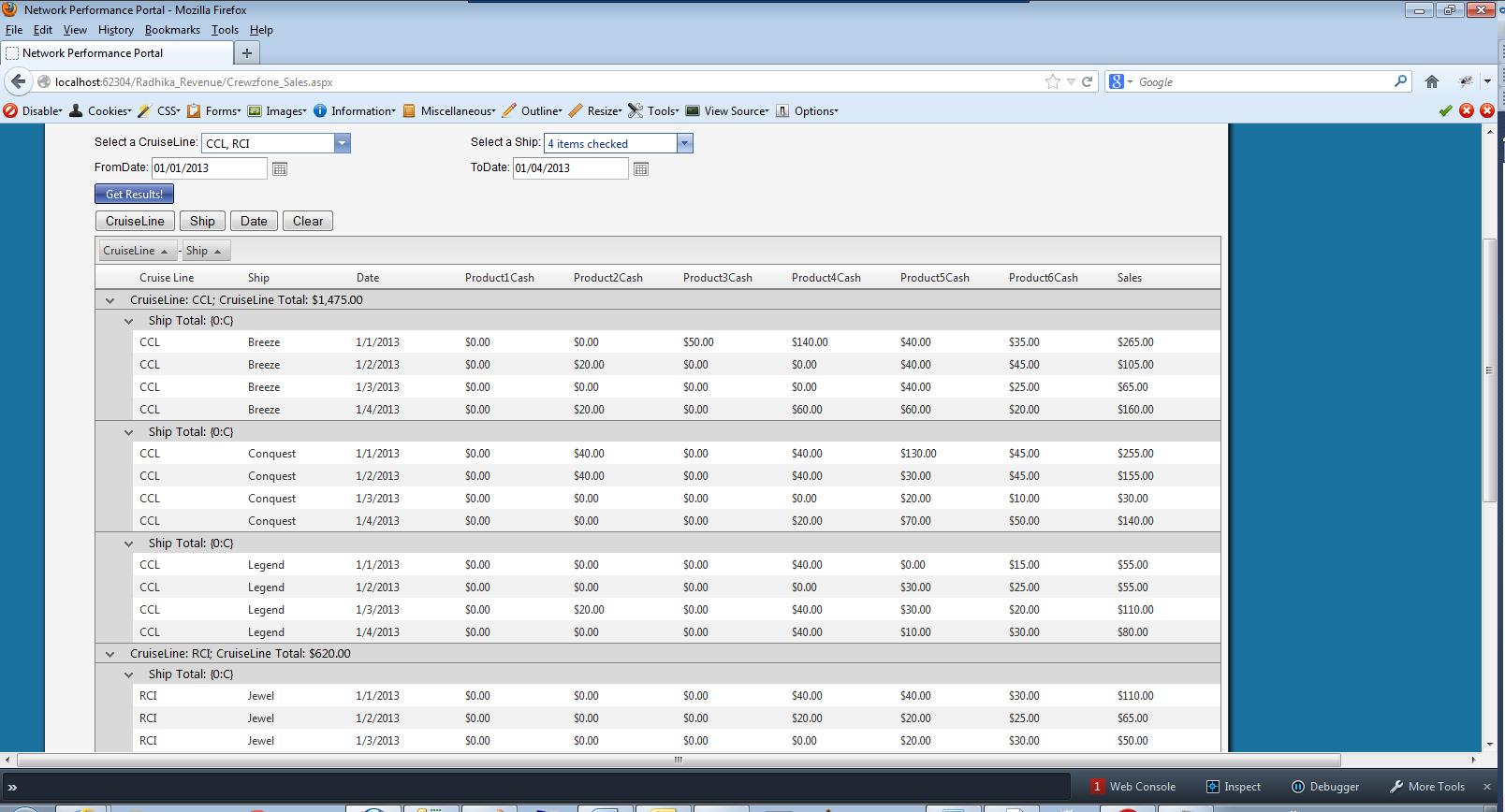Viewport: 1505px width, 812px height.
Task: Open a new tab with plus button
Action: (247, 53)
